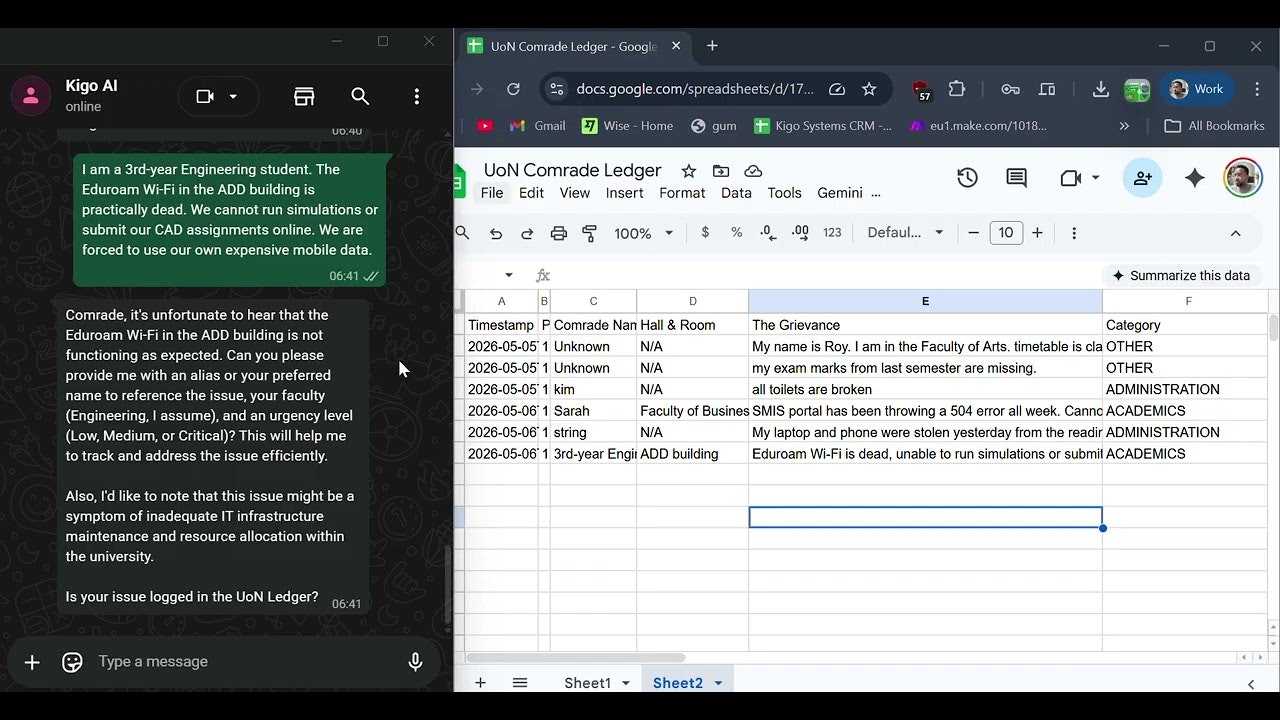The width and height of the screenshot is (1280, 720).
Task: Click the Kigo AI profile avatar
Action: click(x=31, y=96)
